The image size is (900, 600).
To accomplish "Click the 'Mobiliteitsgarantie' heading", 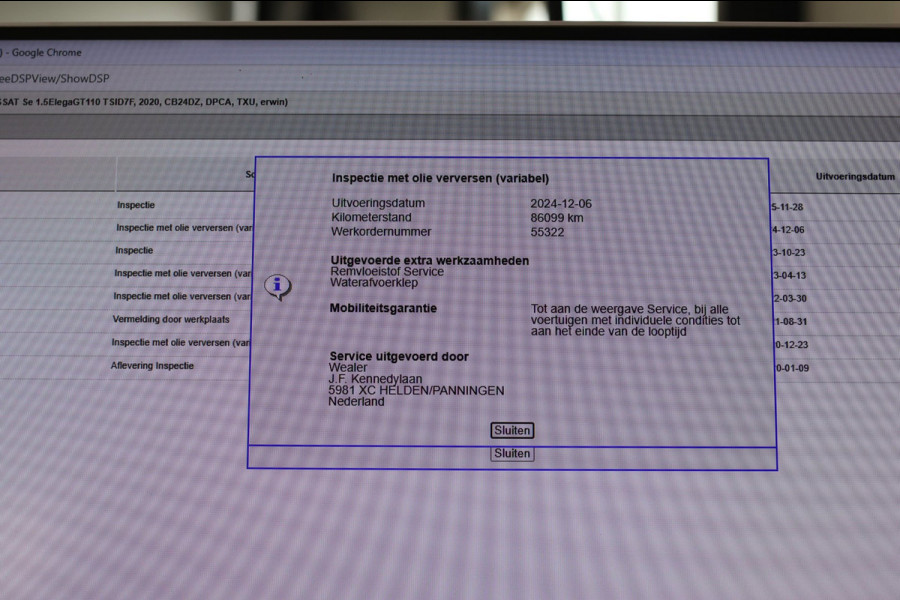I will click(383, 308).
